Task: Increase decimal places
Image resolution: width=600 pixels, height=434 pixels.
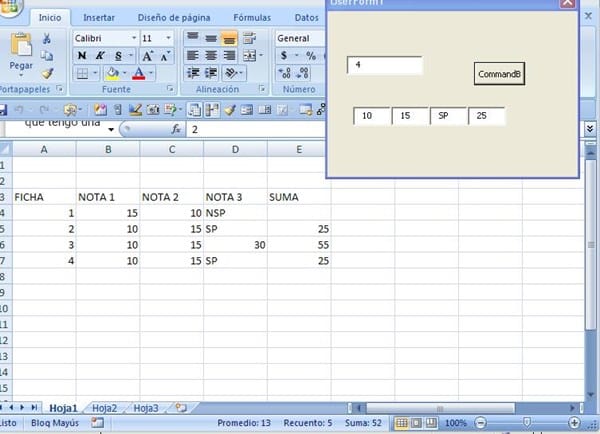Action: [x=285, y=73]
